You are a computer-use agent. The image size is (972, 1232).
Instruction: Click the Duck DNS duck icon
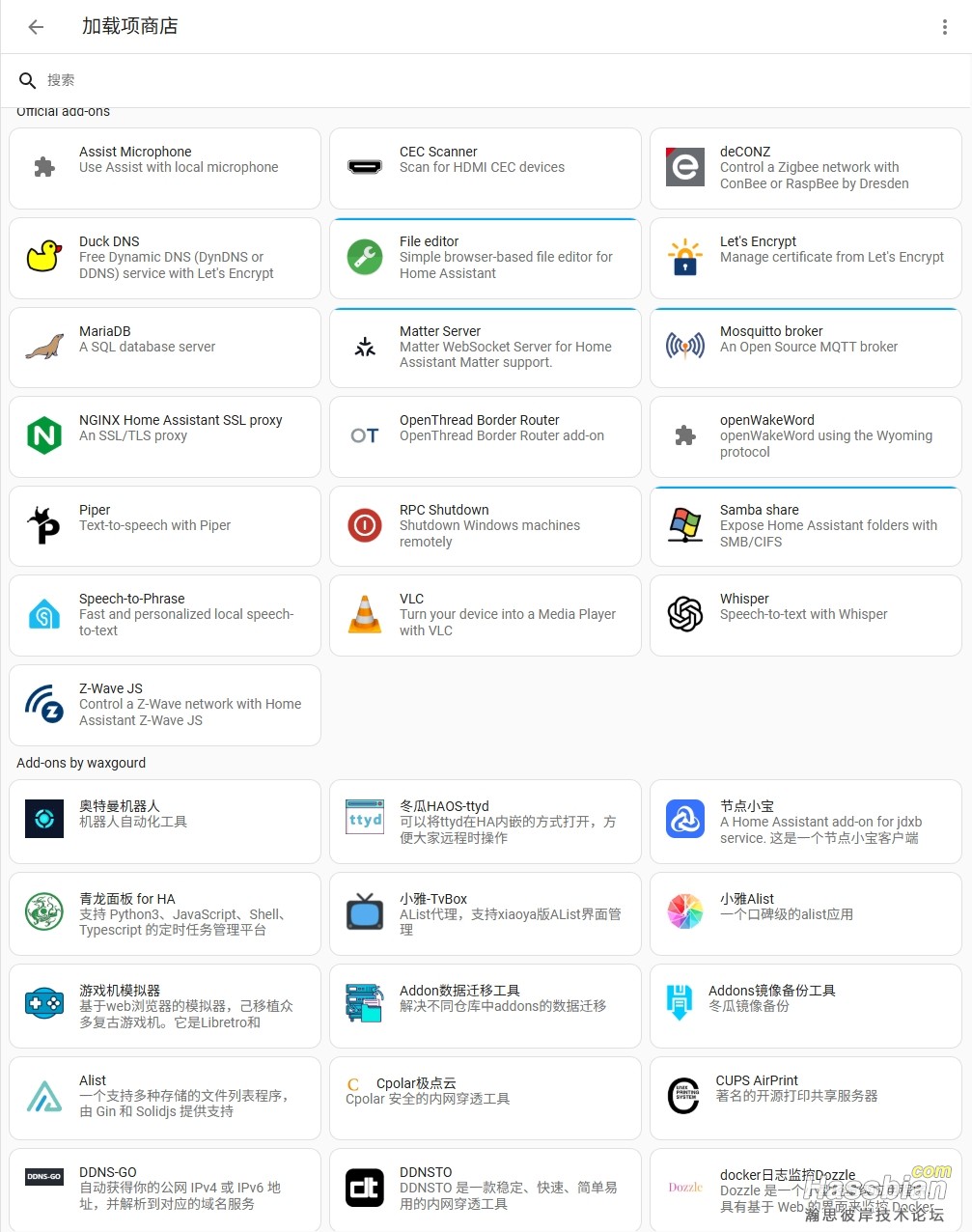coord(44,257)
